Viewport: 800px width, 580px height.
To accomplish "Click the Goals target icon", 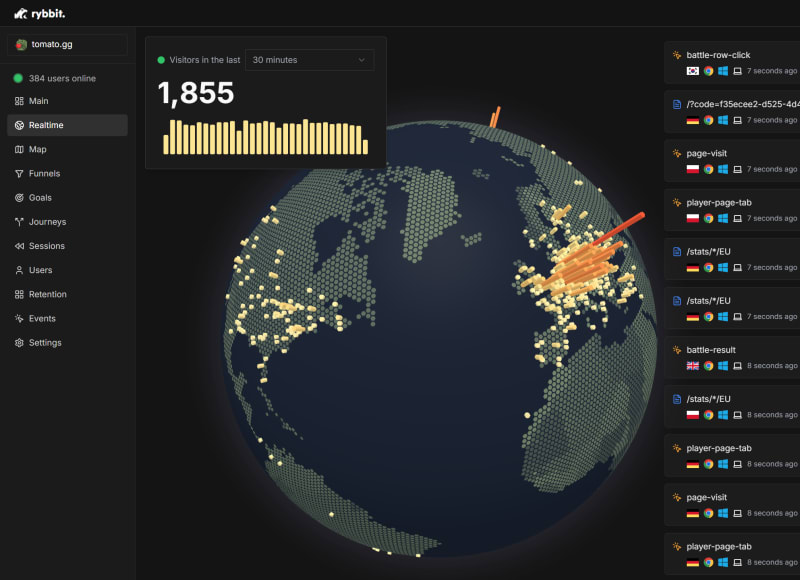I will (19, 198).
